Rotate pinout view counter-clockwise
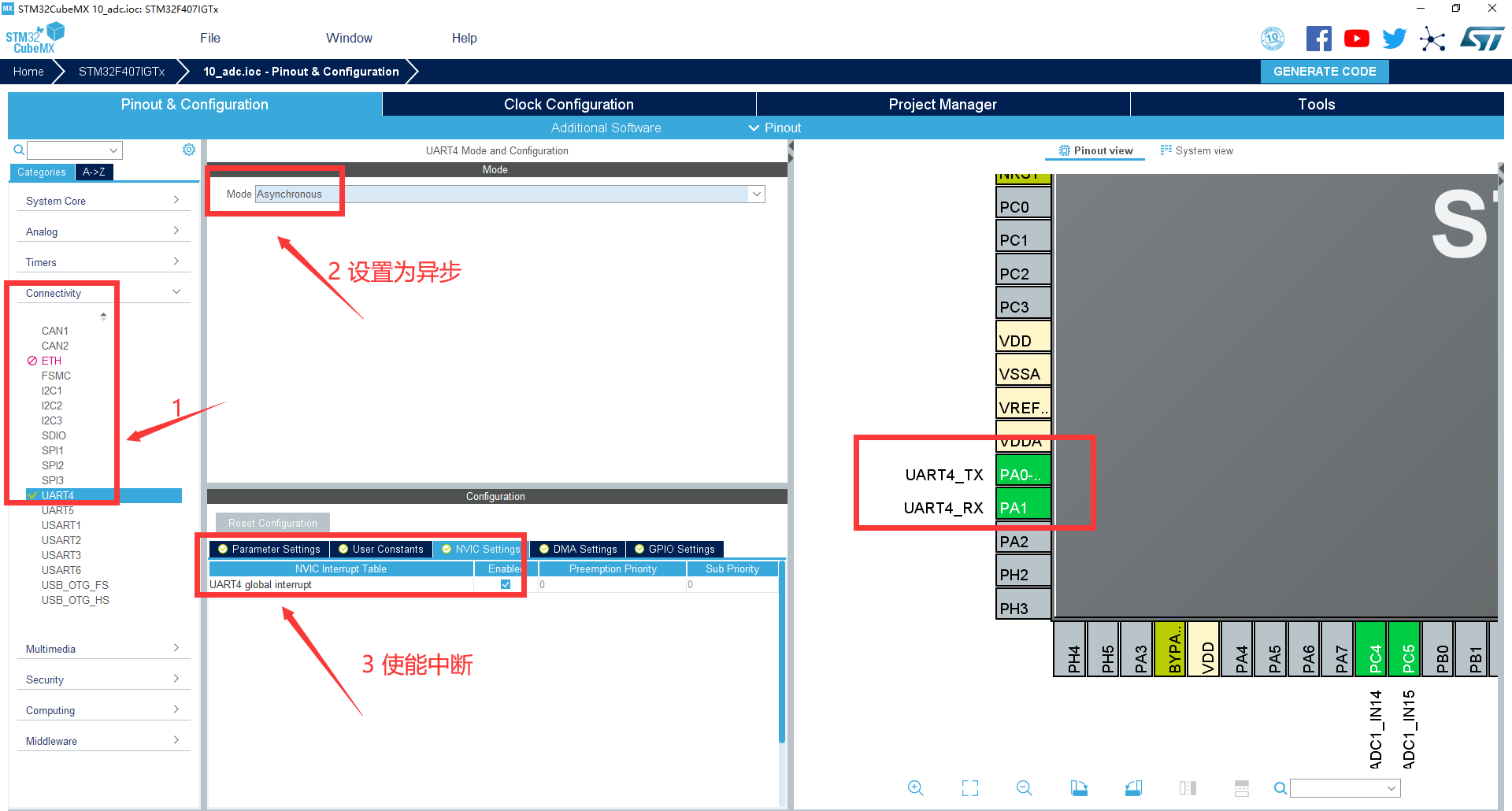This screenshot has height=811, width=1512. tap(1133, 788)
